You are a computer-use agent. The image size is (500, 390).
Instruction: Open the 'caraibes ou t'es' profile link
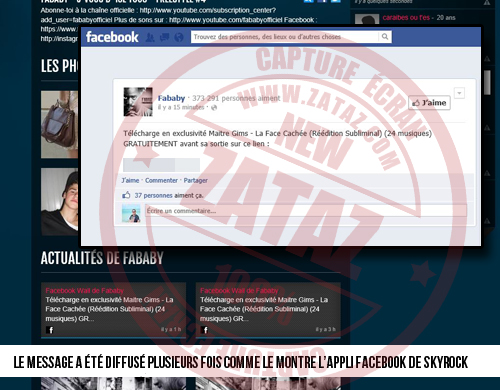point(406,18)
